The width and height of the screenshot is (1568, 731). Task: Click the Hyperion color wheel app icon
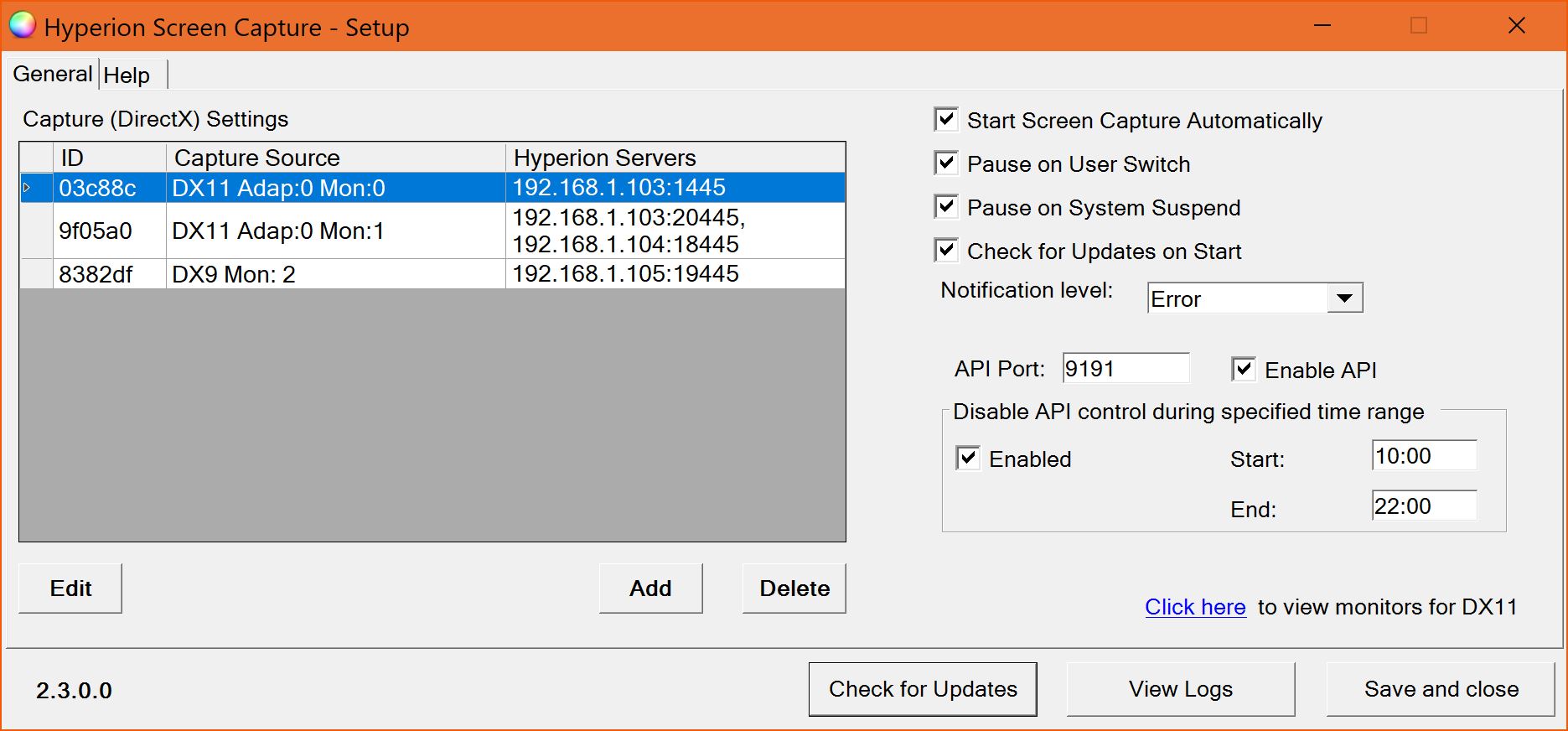[23, 26]
